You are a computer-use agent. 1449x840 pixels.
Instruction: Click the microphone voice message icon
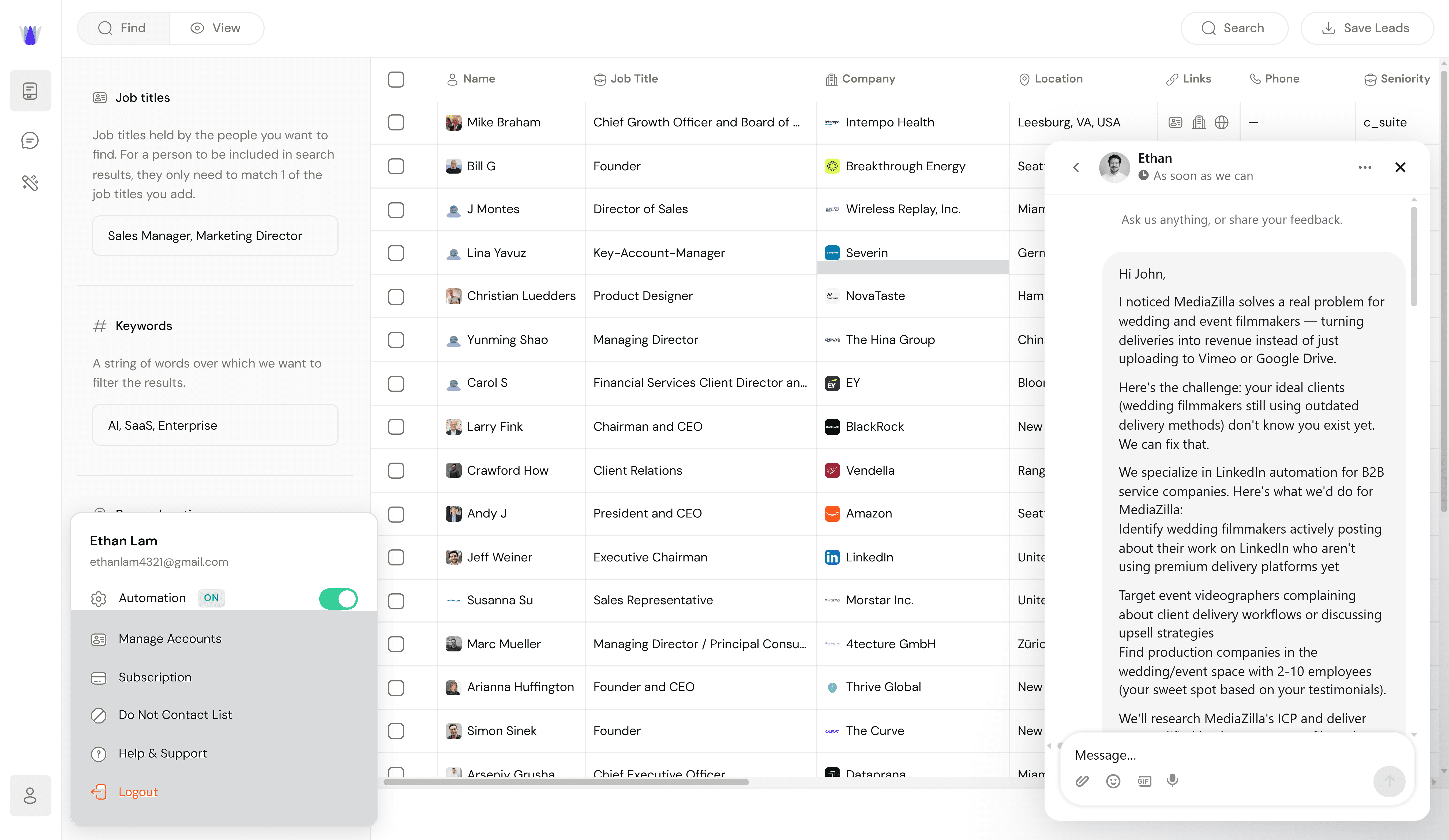click(x=1172, y=780)
